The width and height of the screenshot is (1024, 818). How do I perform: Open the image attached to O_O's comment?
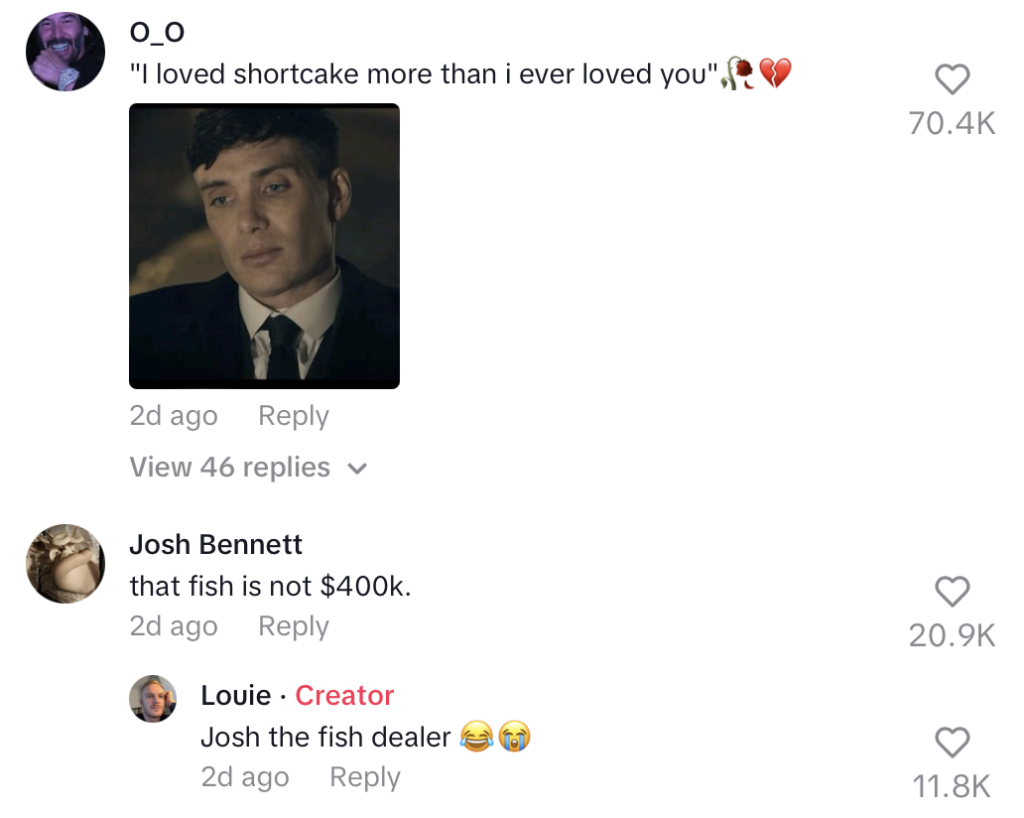[x=264, y=246]
